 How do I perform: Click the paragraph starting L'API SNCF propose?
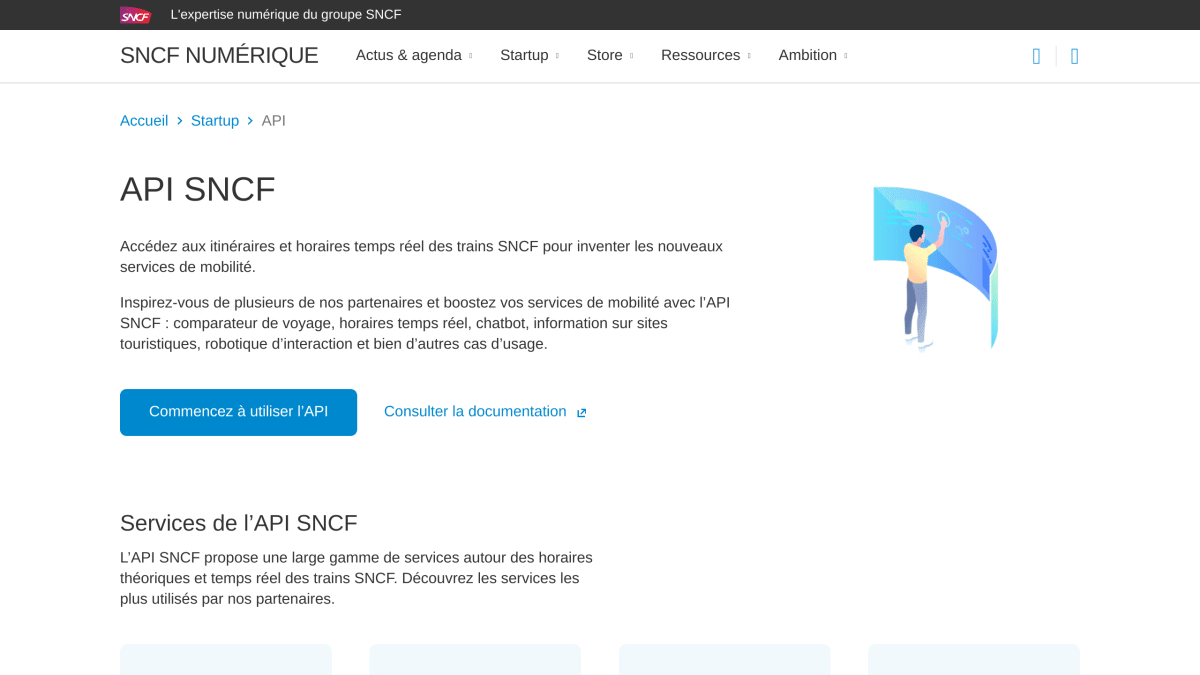356,579
